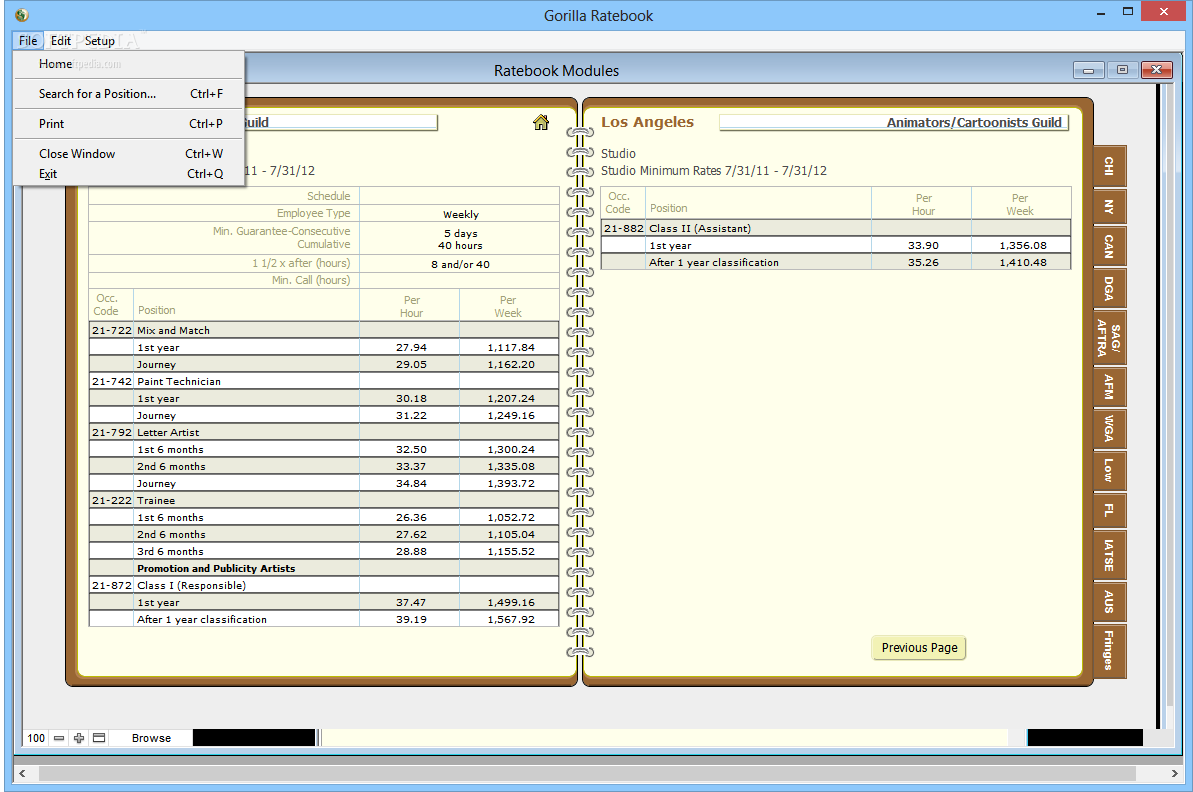Click the home icon on left page

click(x=541, y=122)
